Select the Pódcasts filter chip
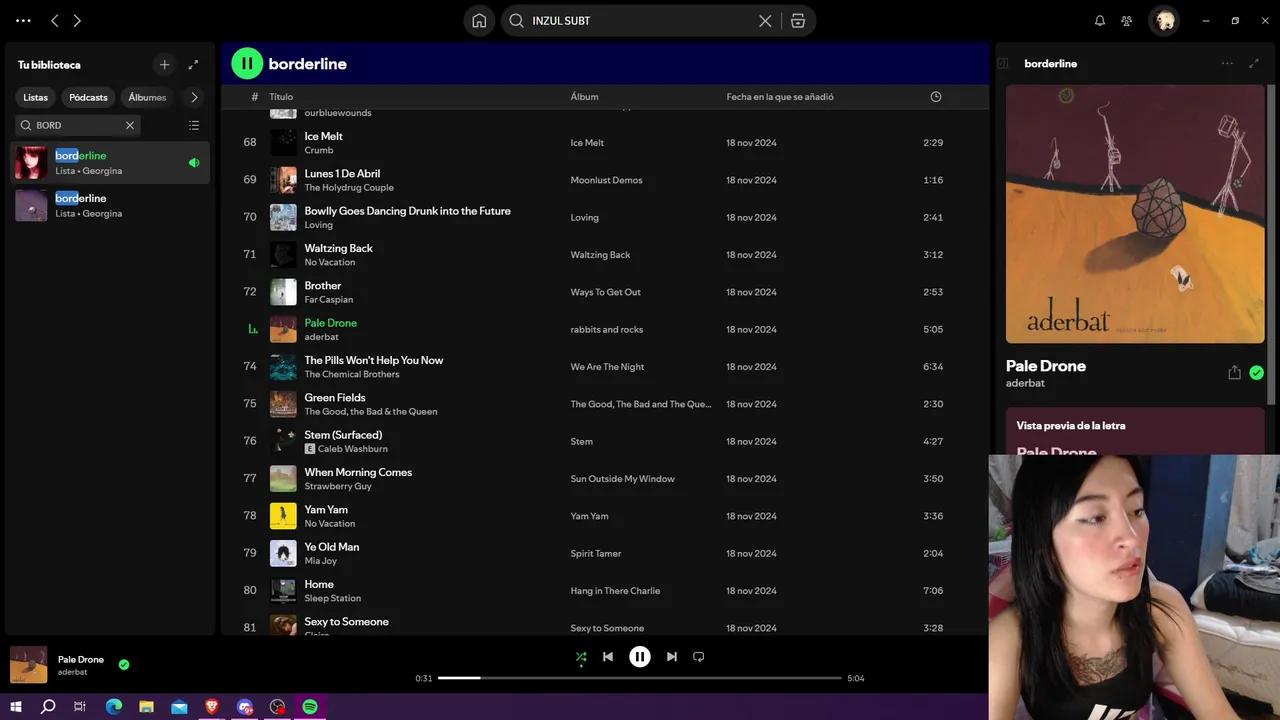Image resolution: width=1280 pixels, height=720 pixels. point(88,97)
